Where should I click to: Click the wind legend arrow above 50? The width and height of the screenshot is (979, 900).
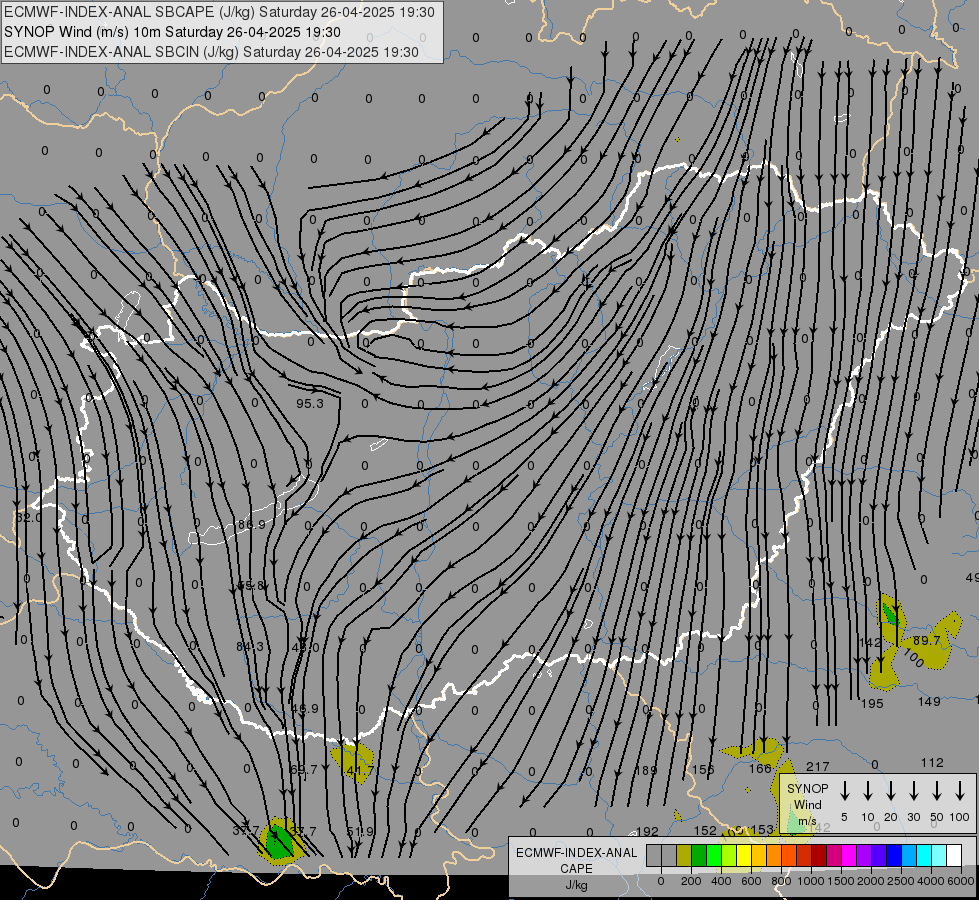(x=937, y=791)
